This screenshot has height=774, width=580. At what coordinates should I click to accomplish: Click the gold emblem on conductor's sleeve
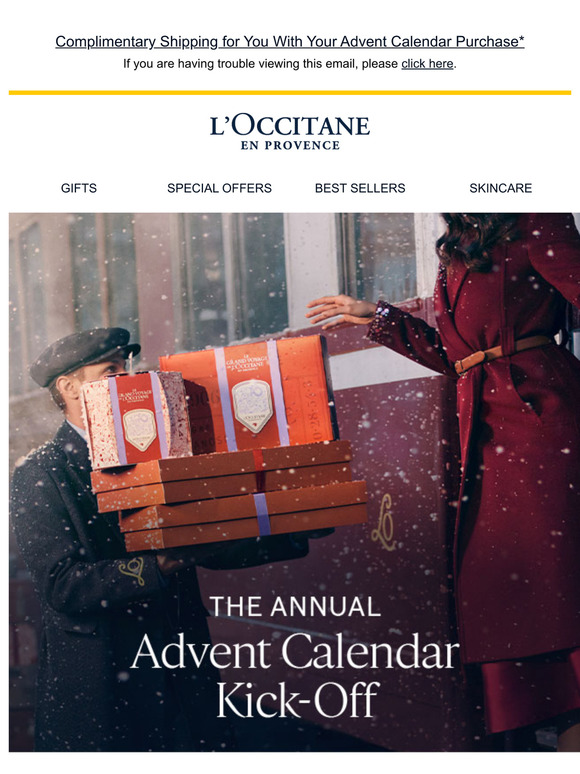(x=132, y=570)
